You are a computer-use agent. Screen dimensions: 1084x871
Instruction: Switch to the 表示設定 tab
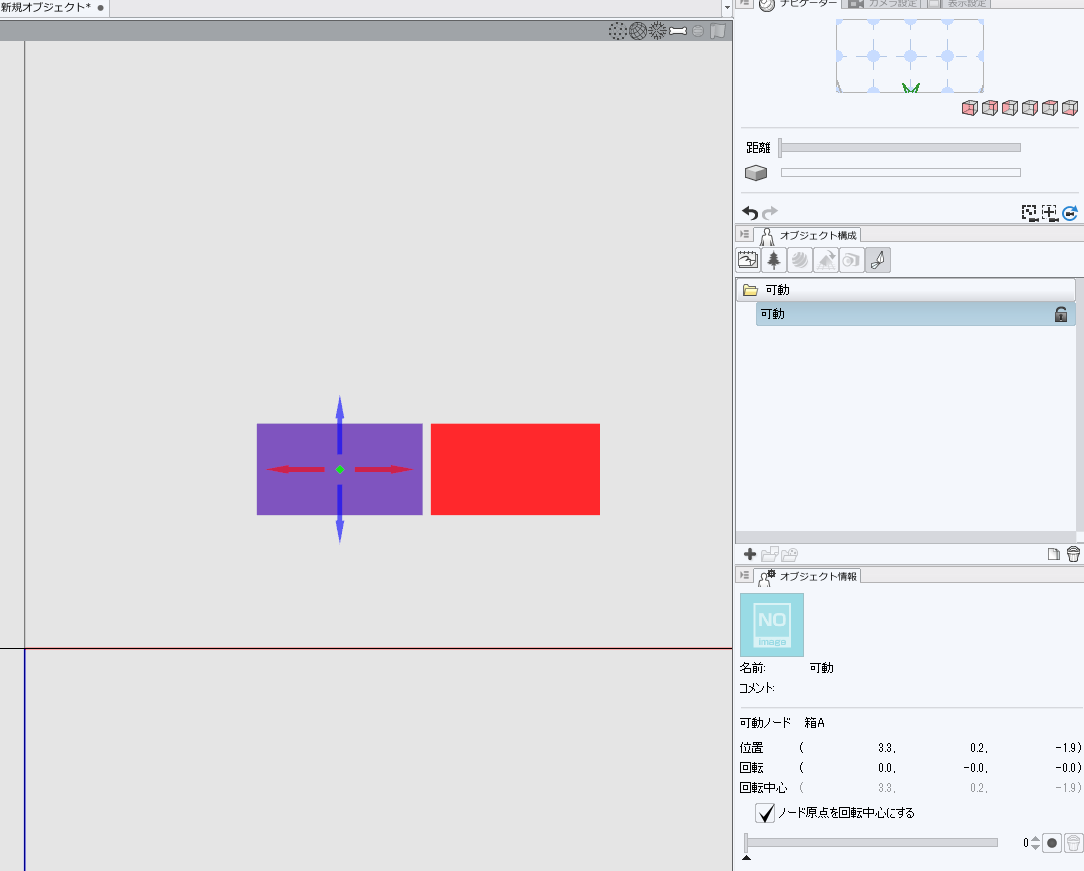(x=959, y=4)
